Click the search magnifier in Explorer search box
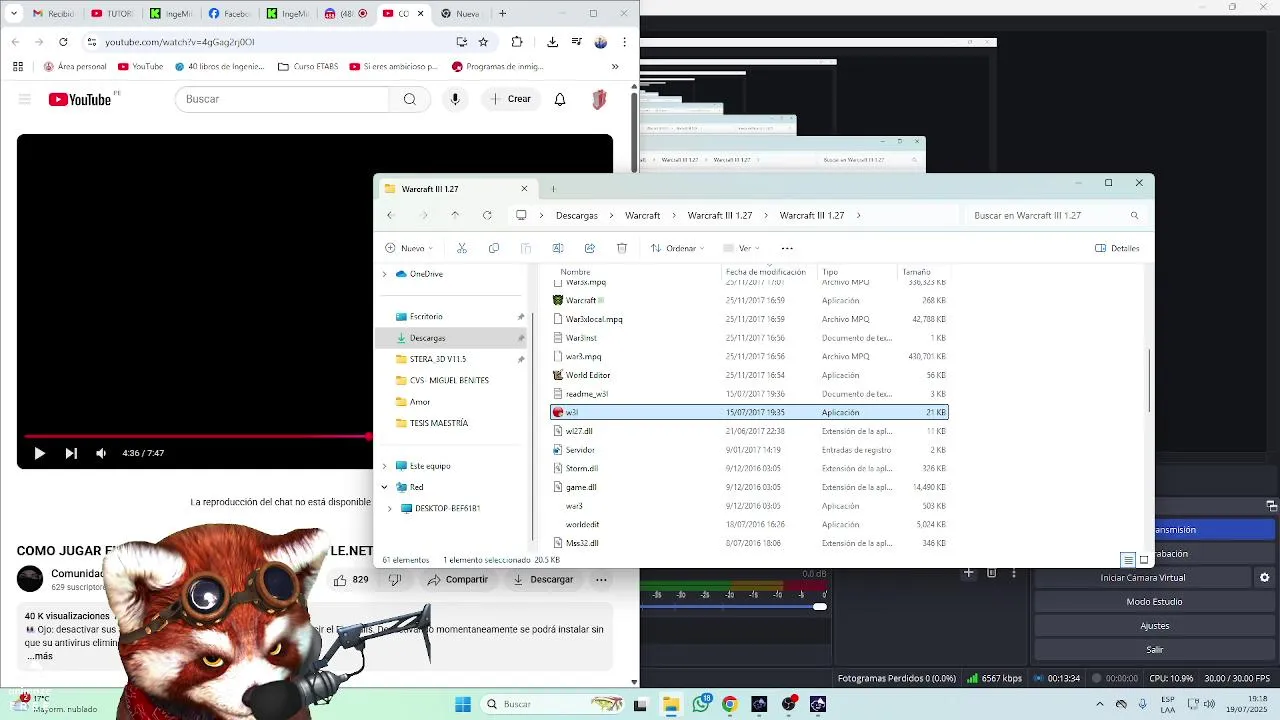Viewport: 1280px width, 720px height. tap(1134, 215)
